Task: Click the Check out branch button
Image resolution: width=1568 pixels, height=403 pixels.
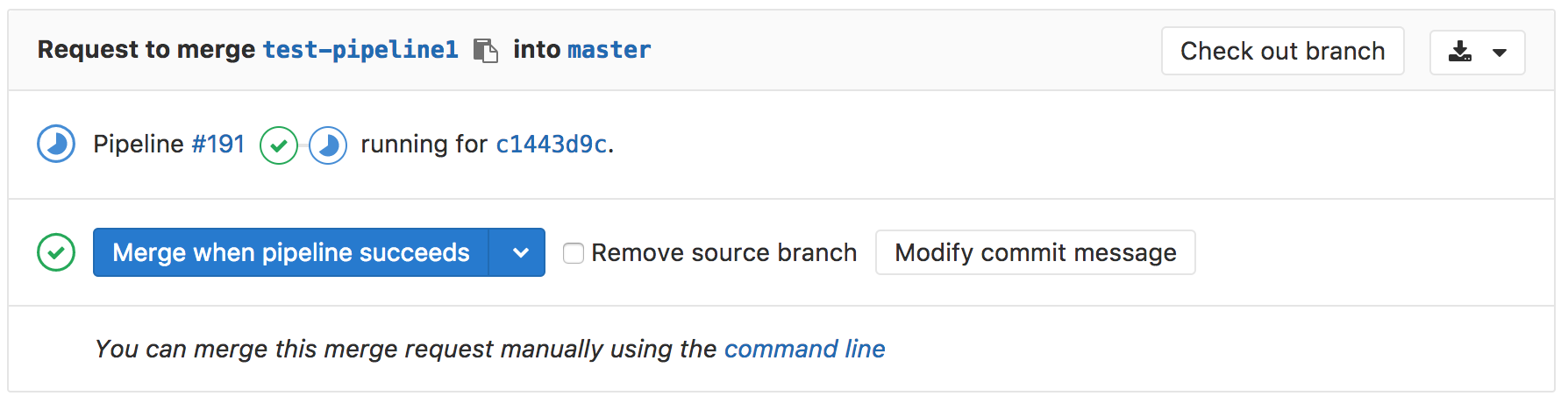Action: pyautogui.click(x=1282, y=52)
